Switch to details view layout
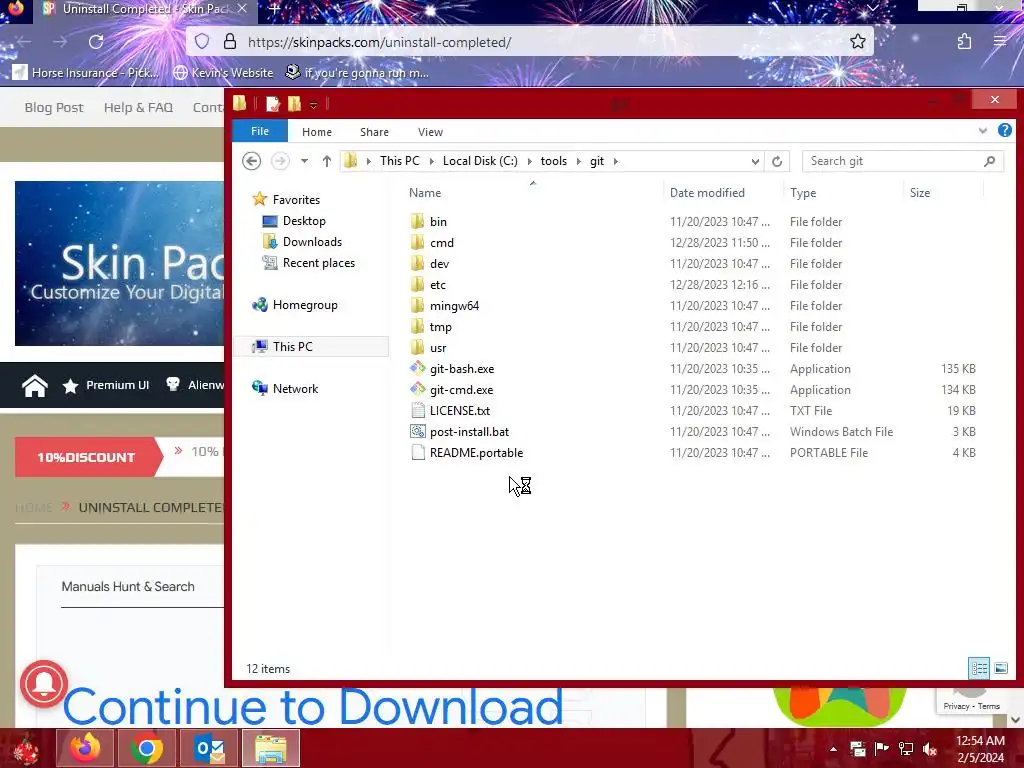Viewport: 1024px width, 768px height. click(979, 668)
